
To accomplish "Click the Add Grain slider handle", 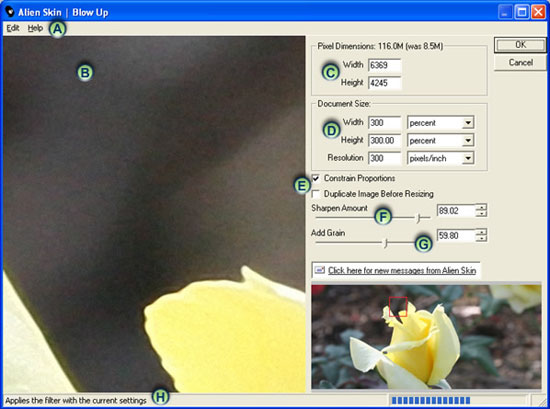I will tap(385, 242).
